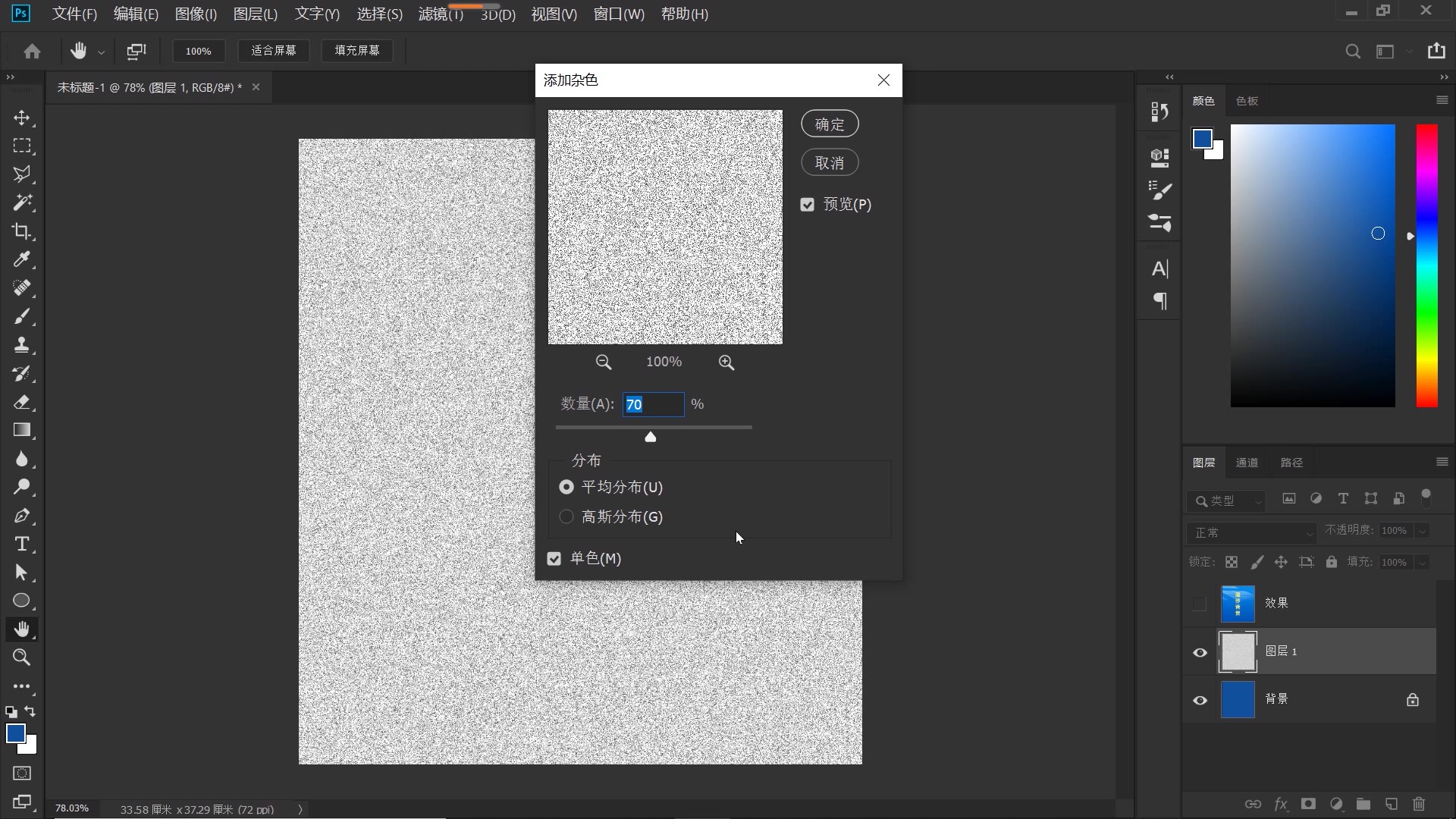This screenshot has height=819, width=1456.
Task: Select the Zoom tool
Action: point(22,658)
